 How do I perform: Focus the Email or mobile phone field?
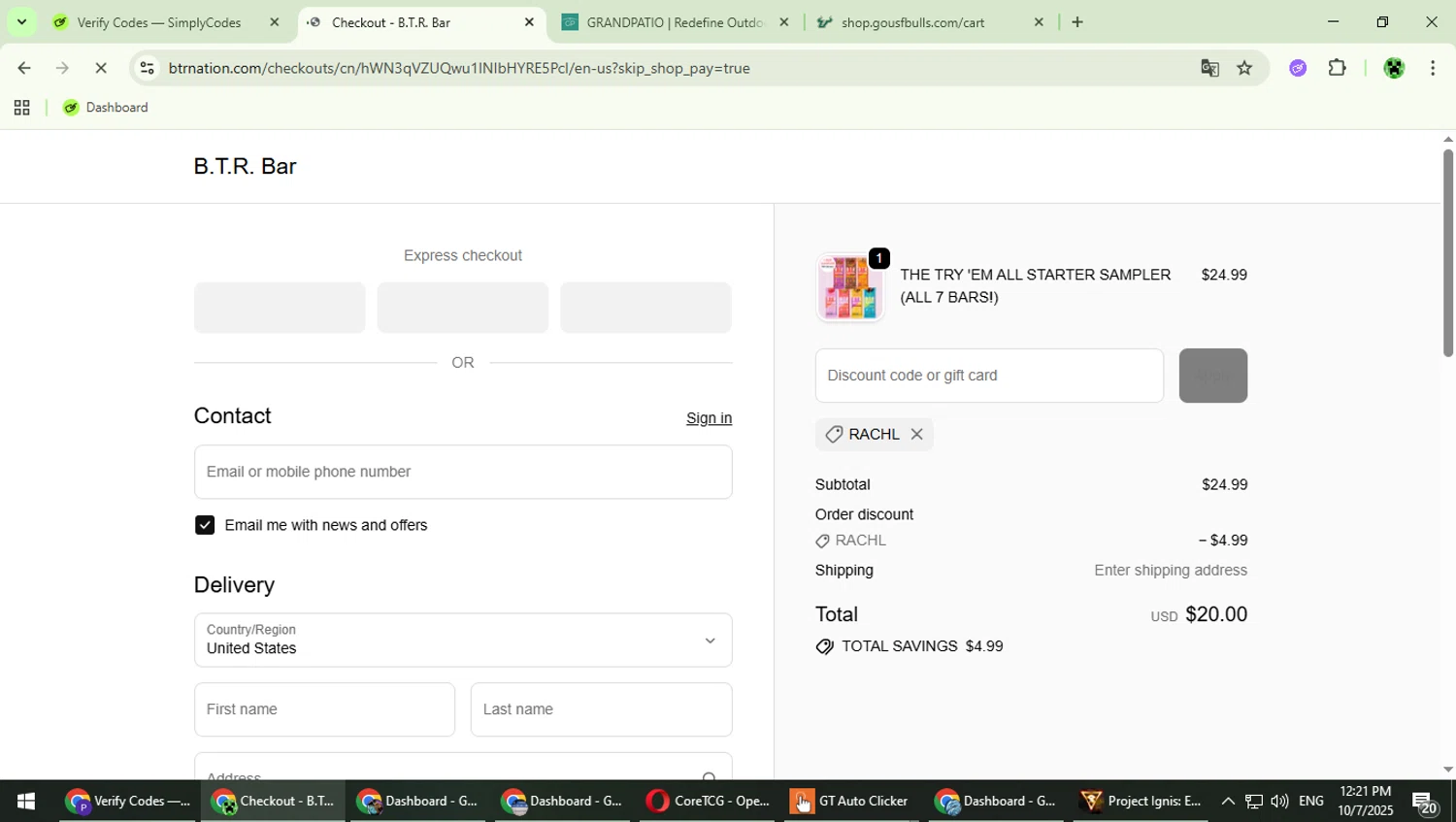pyautogui.click(x=463, y=472)
